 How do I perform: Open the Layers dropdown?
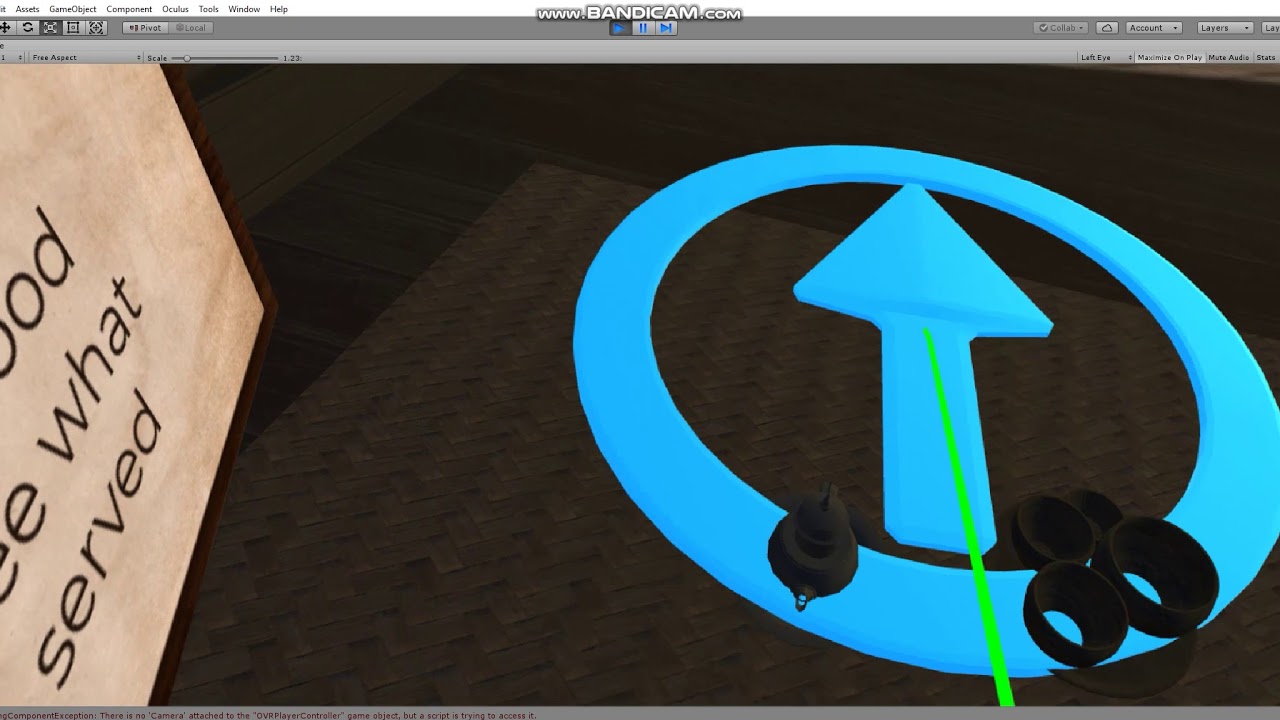click(1225, 28)
